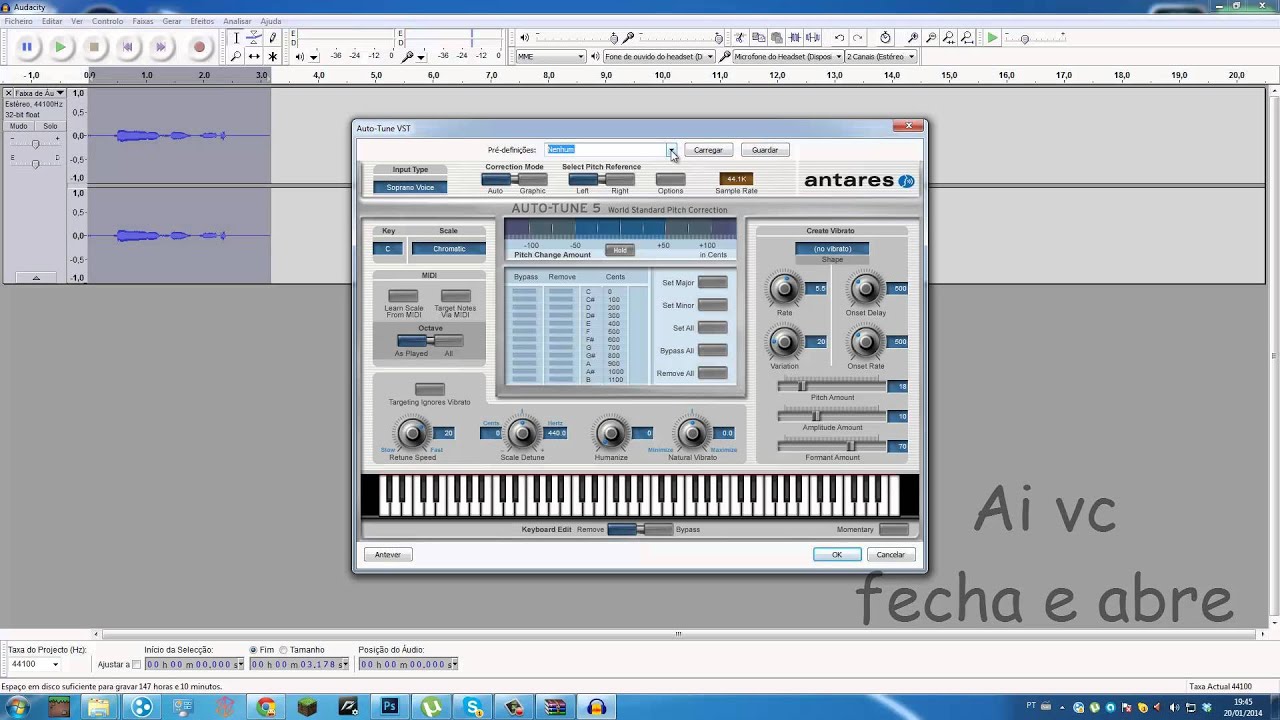Open the Analisar menu
Image resolution: width=1280 pixels, height=720 pixels.
pyautogui.click(x=237, y=21)
